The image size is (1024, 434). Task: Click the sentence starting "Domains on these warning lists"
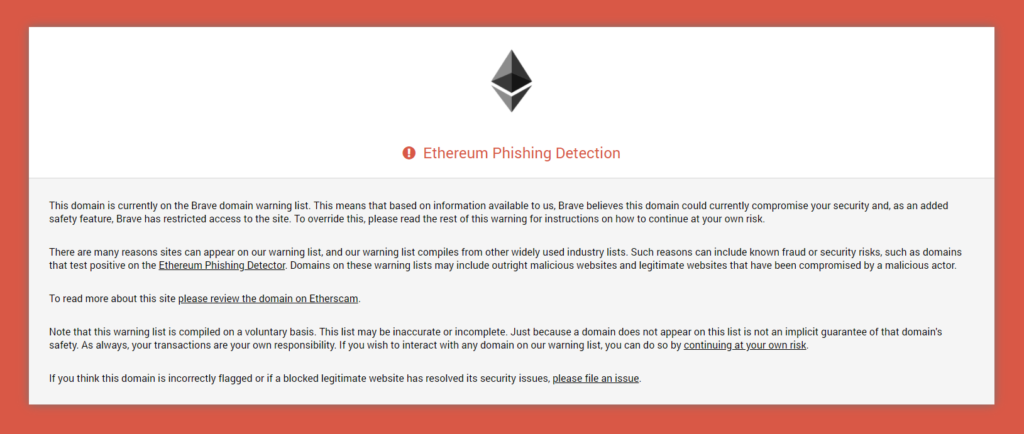pyautogui.click(x=623, y=266)
